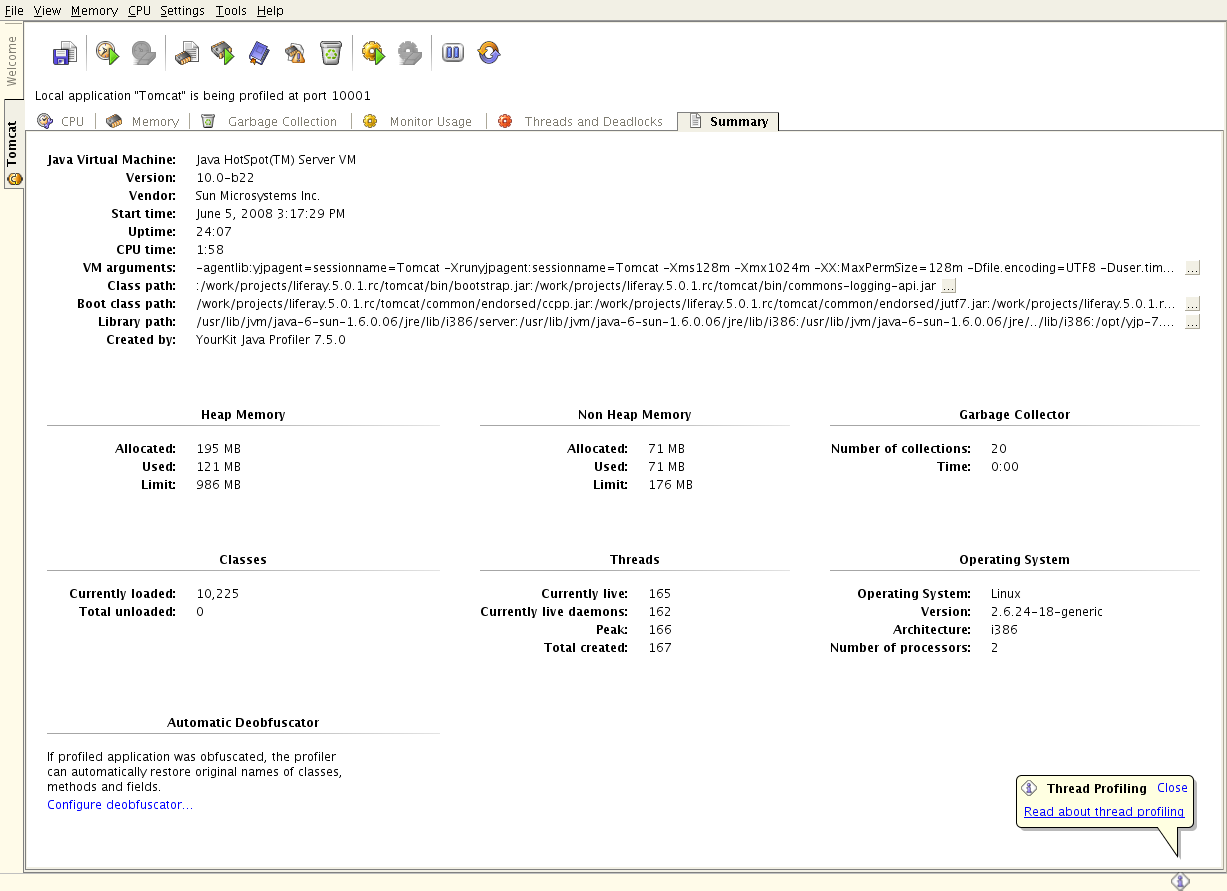The width and height of the screenshot is (1227, 891).
Task: Open the Threads and Deadlocks tab
Action: tap(581, 121)
